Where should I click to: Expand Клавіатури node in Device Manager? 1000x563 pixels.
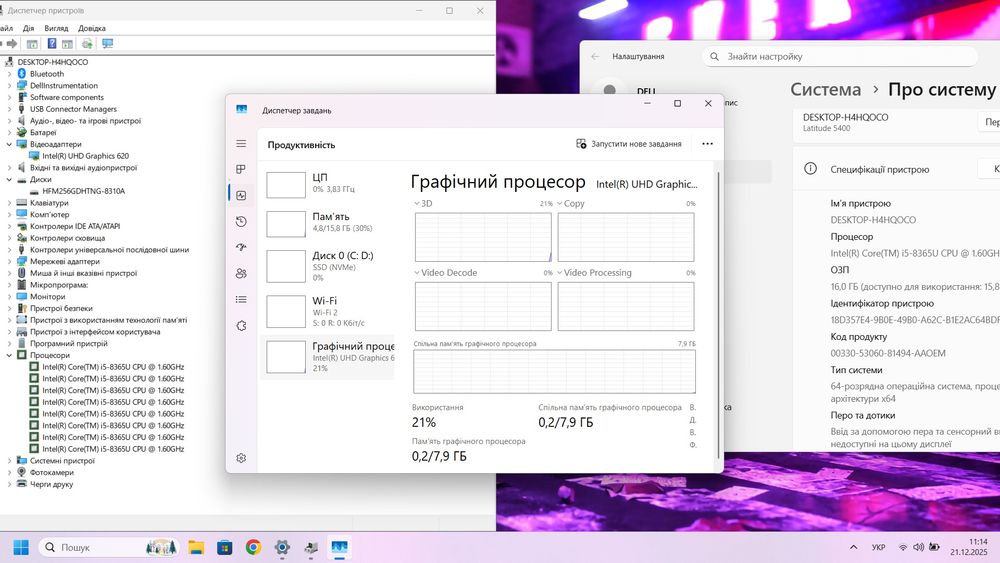pyautogui.click(x=10, y=203)
